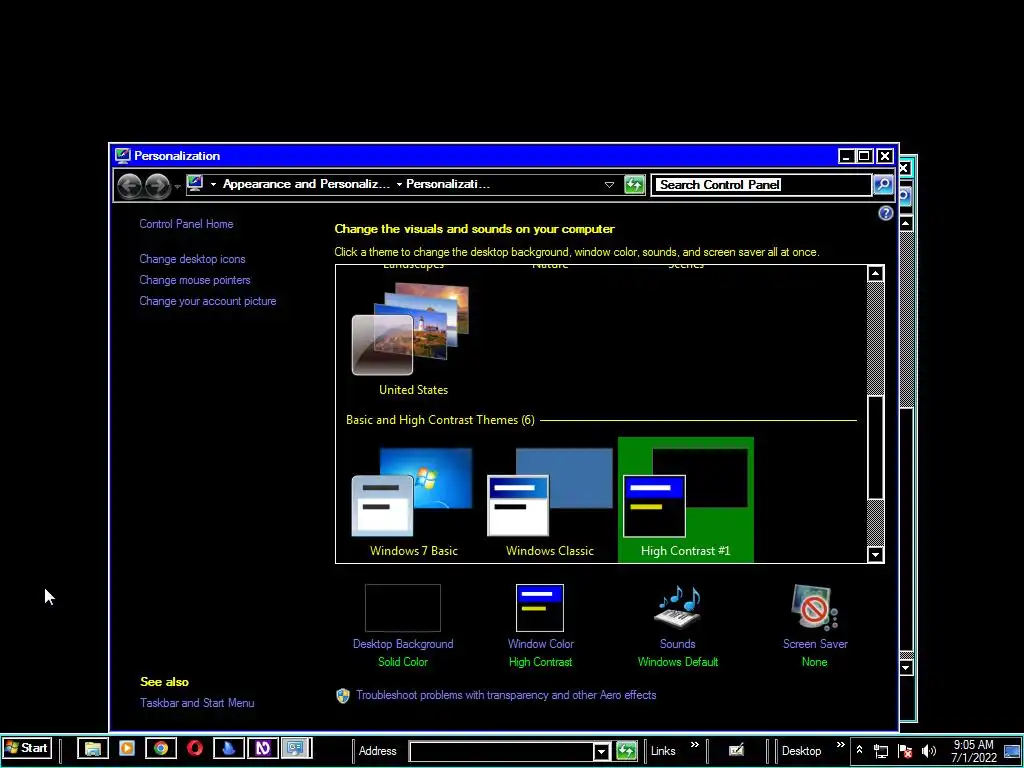Open Help via the question mark icon
Image resolution: width=1024 pixels, height=768 pixels.
(886, 213)
